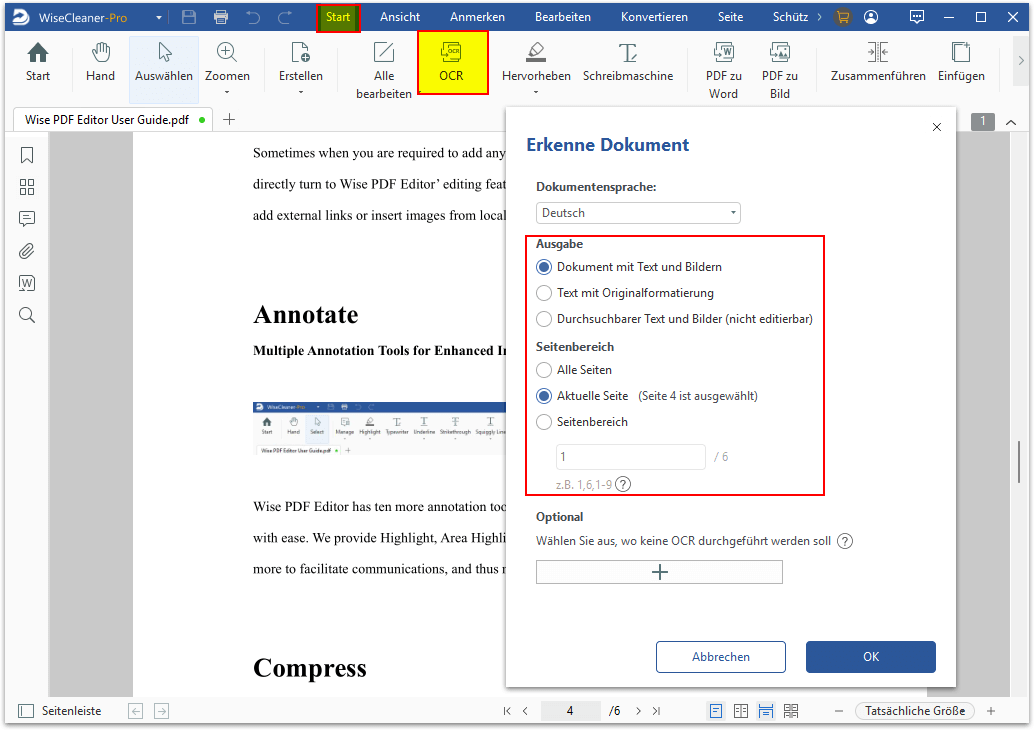Enable continuous scrolling view
1034x730 pixels.
766,711
